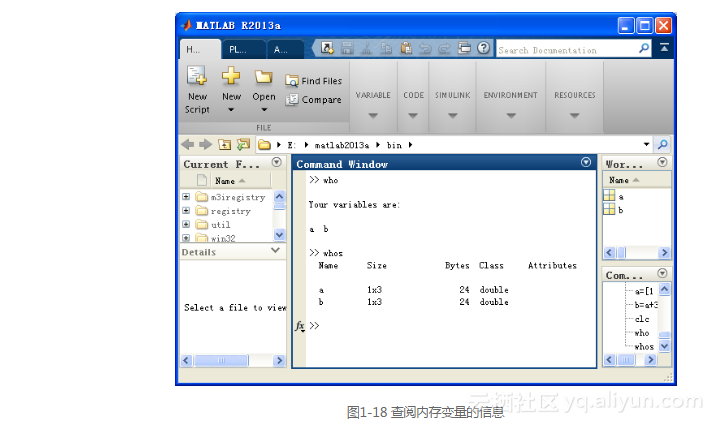Click the Copy icon in quick access toolbar
This screenshot has height=424, width=714.
pyautogui.click(x=386, y=48)
